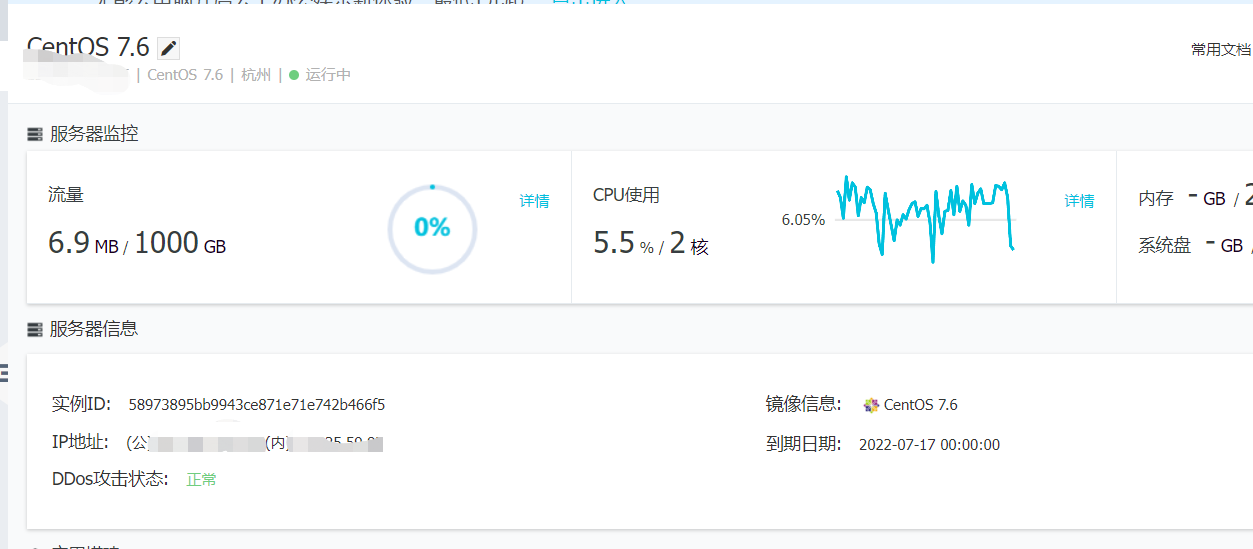Open 详情 for CPU使用
This screenshot has height=549, width=1253.
[1079, 201]
